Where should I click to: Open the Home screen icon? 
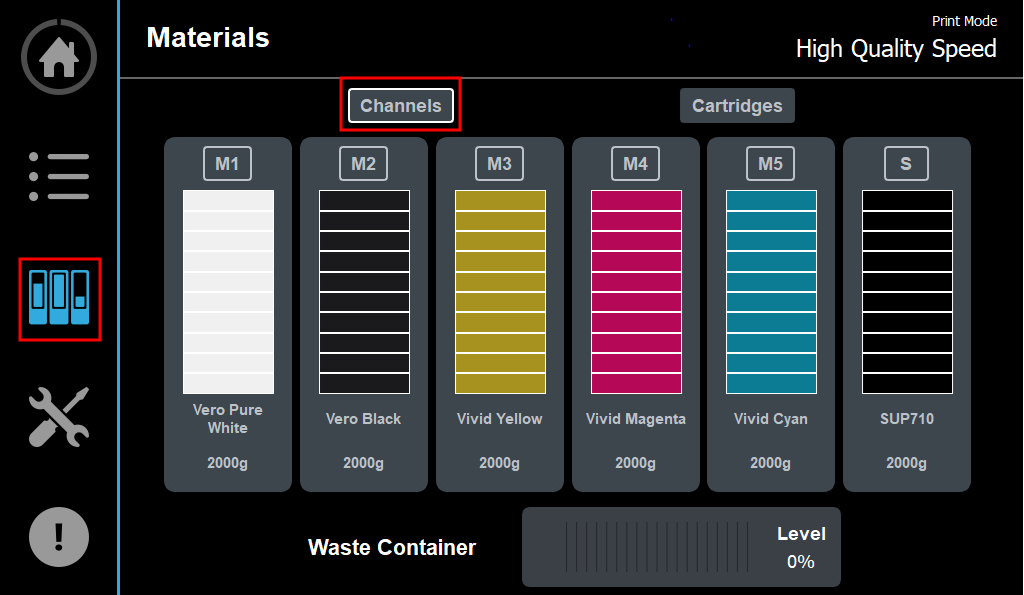[59, 57]
